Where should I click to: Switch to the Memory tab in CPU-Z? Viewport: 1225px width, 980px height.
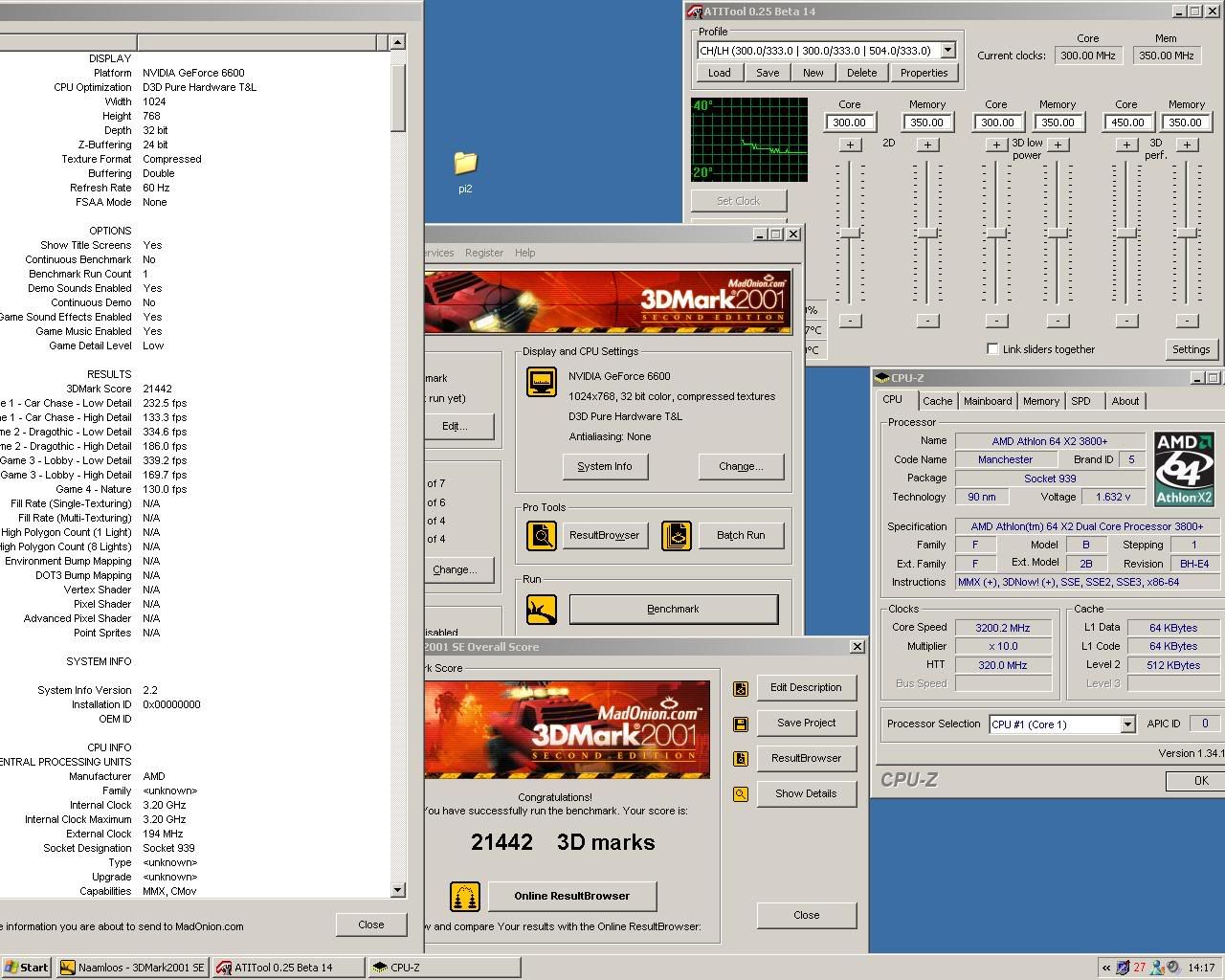pyautogui.click(x=1041, y=401)
